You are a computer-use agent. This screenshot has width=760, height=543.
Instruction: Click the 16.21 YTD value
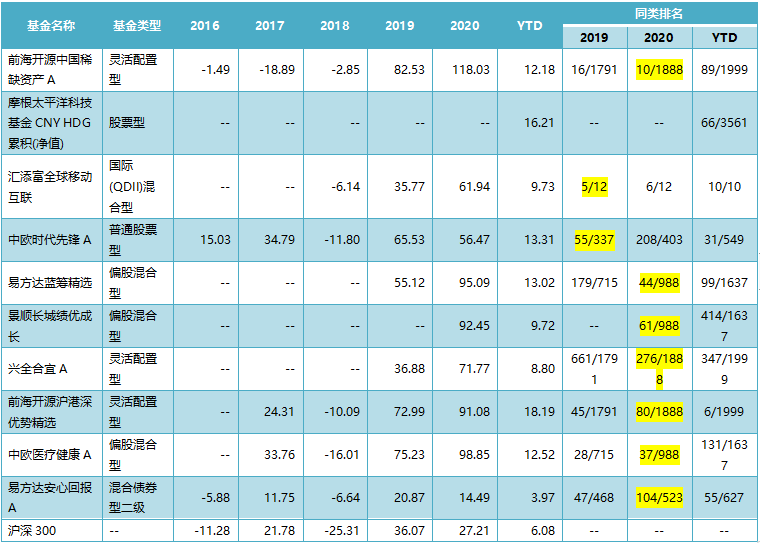click(x=539, y=123)
